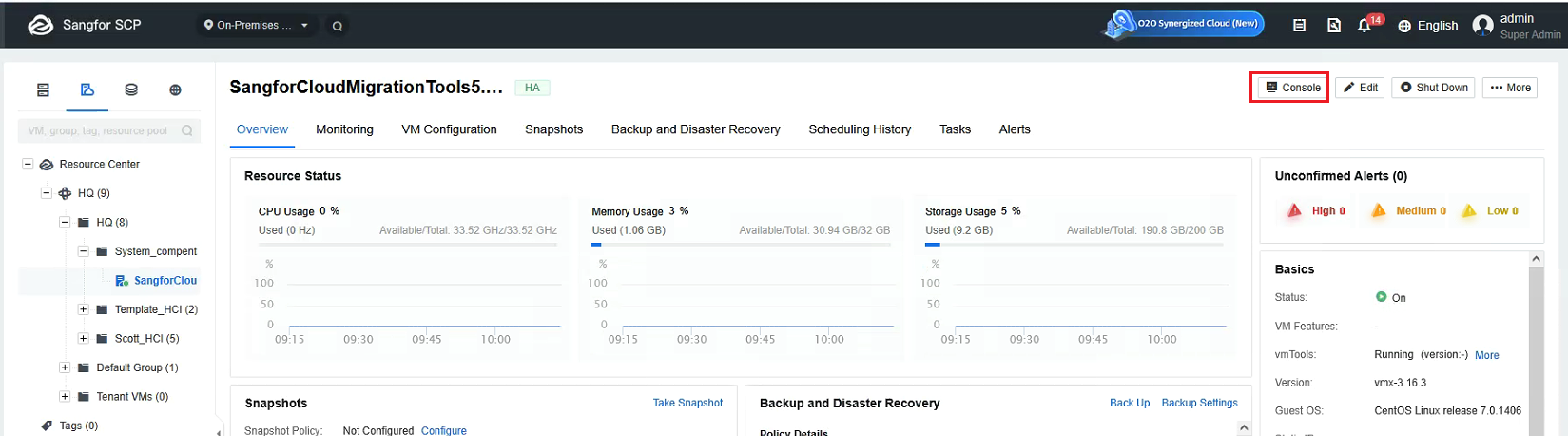The width and height of the screenshot is (1568, 436).
Task: Click the CPU Usage progress bar
Action: pos(408,245)
